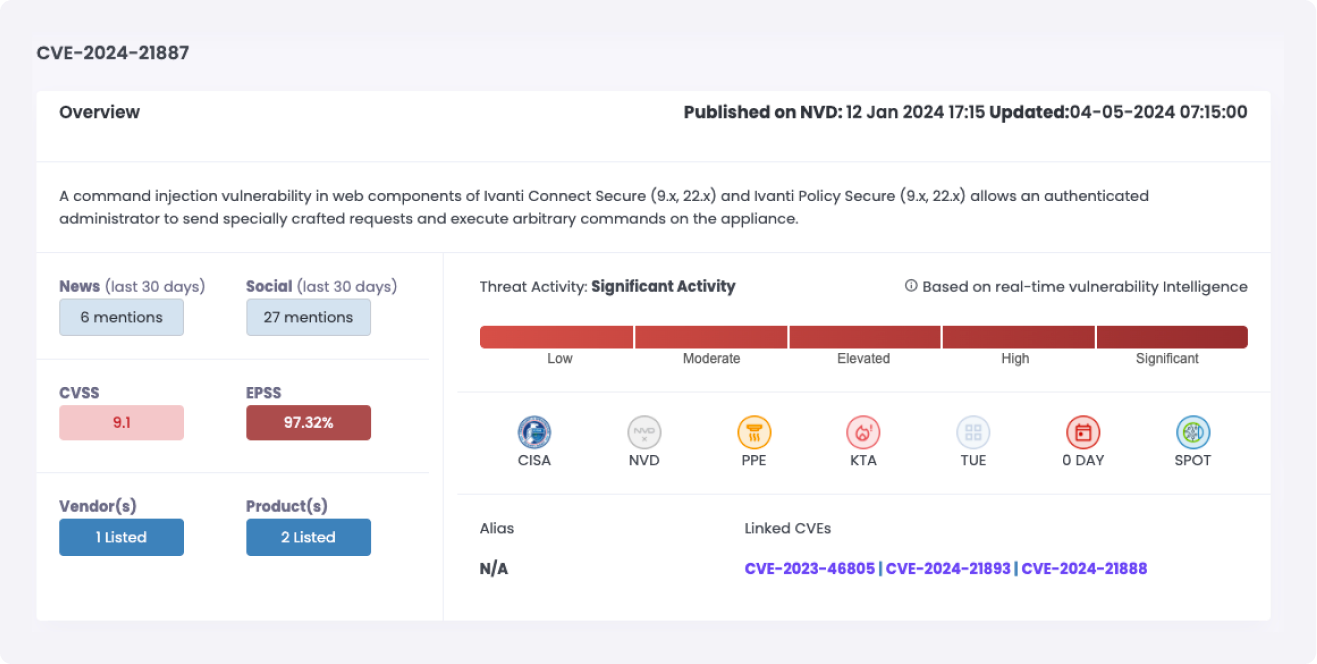The height and width of the screenshot is (664, 1317).
Task: Click the 0 DAY exploit icon
Action: coord(1083,432)
